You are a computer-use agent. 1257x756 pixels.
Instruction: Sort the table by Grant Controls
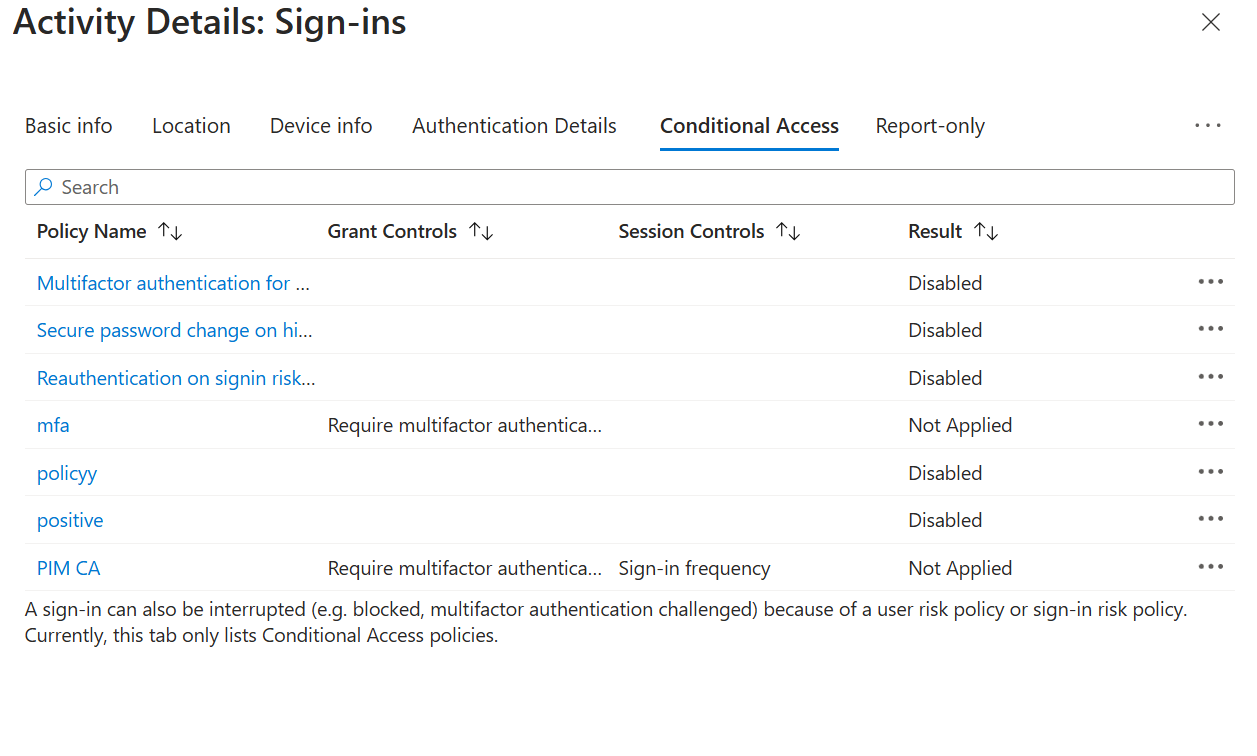410,231
